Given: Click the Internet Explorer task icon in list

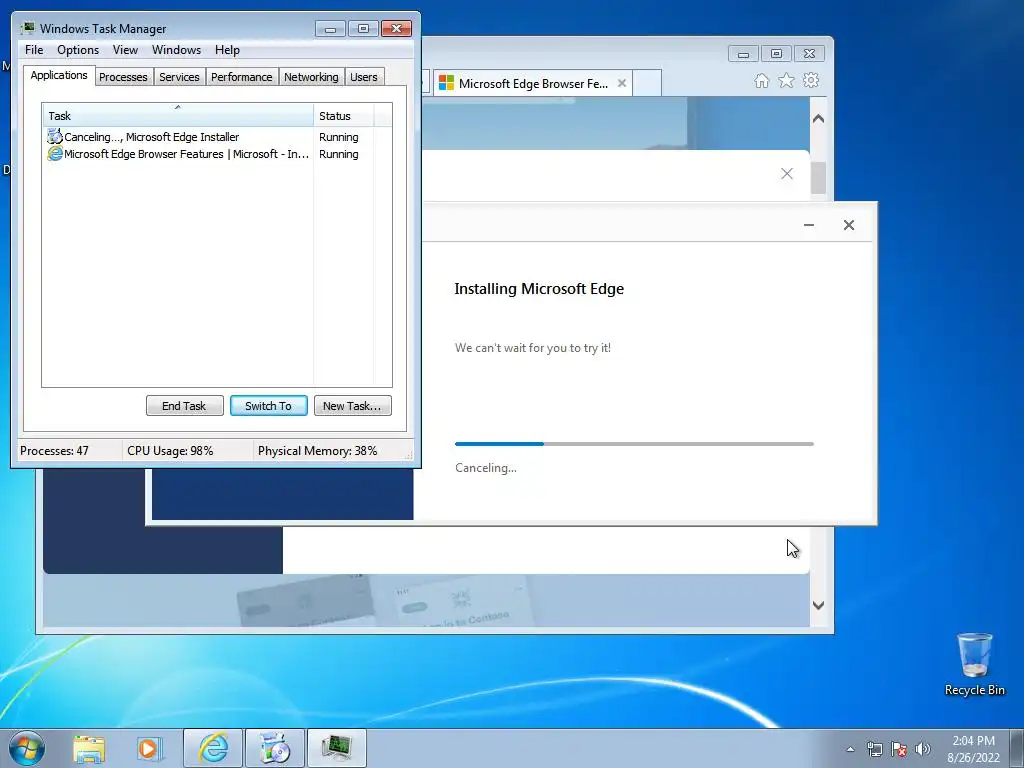Looking at the screenshot, I should tap(55, 153).
